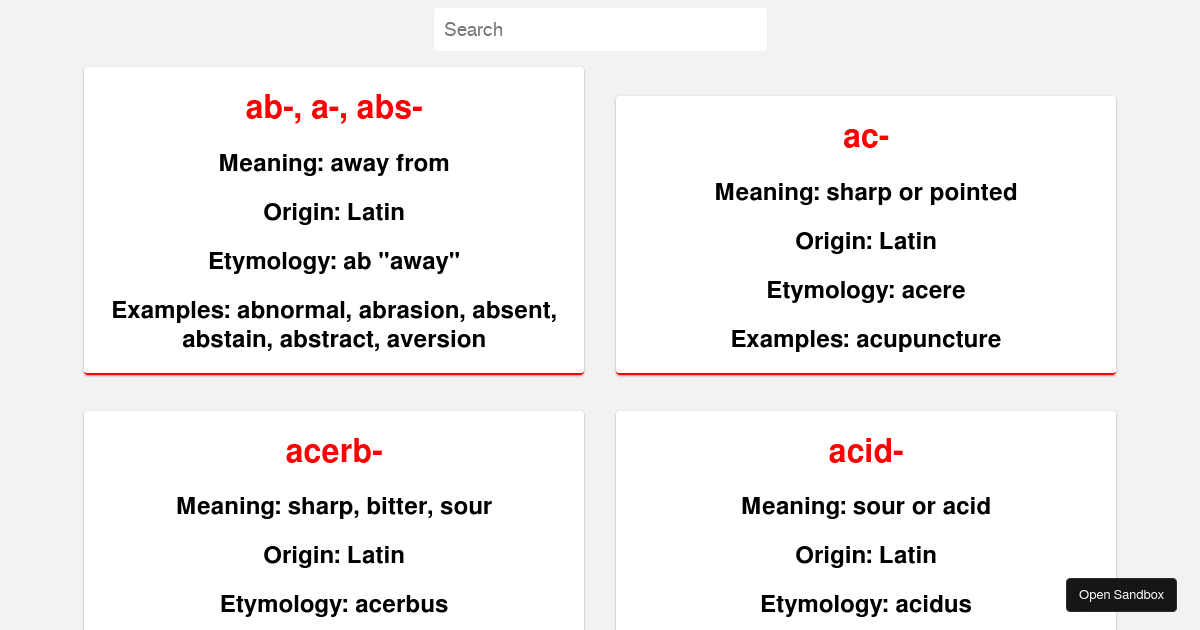The width and height of the screenshot is (1200, 630).
Task: Click the Meaning line of the ac- card
Action: (x=865, y=192)
